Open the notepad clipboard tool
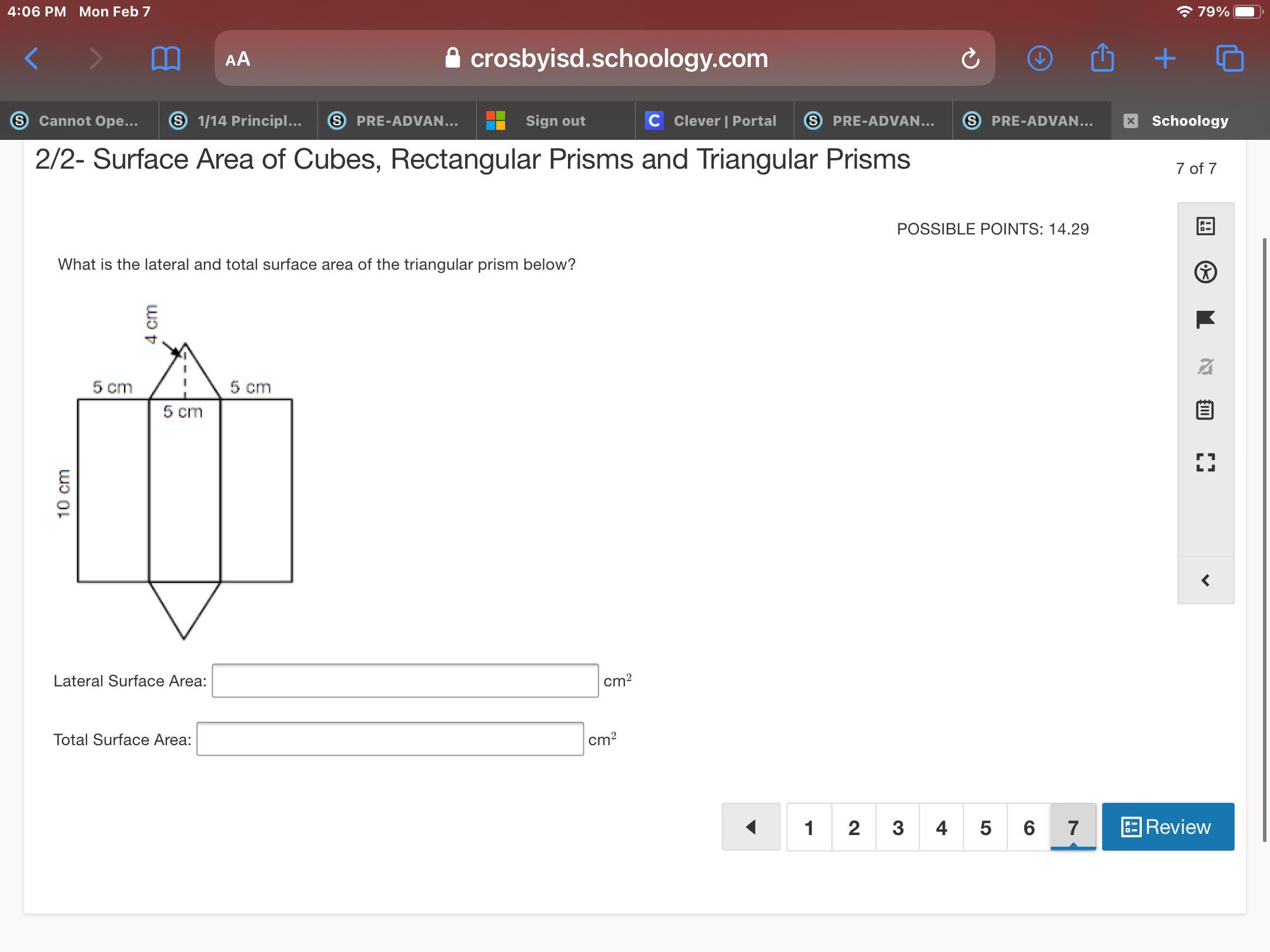 coord(1205,410)
